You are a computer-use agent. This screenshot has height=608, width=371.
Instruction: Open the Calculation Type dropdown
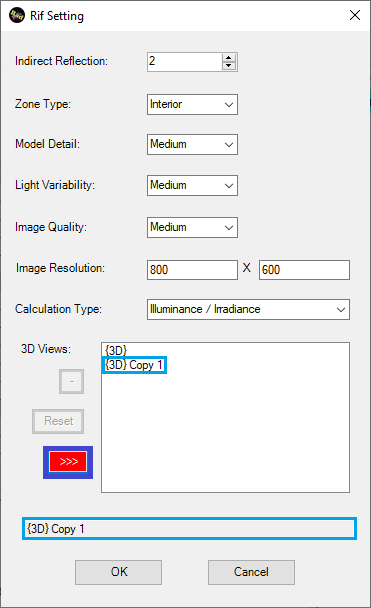tap(248, 309)
